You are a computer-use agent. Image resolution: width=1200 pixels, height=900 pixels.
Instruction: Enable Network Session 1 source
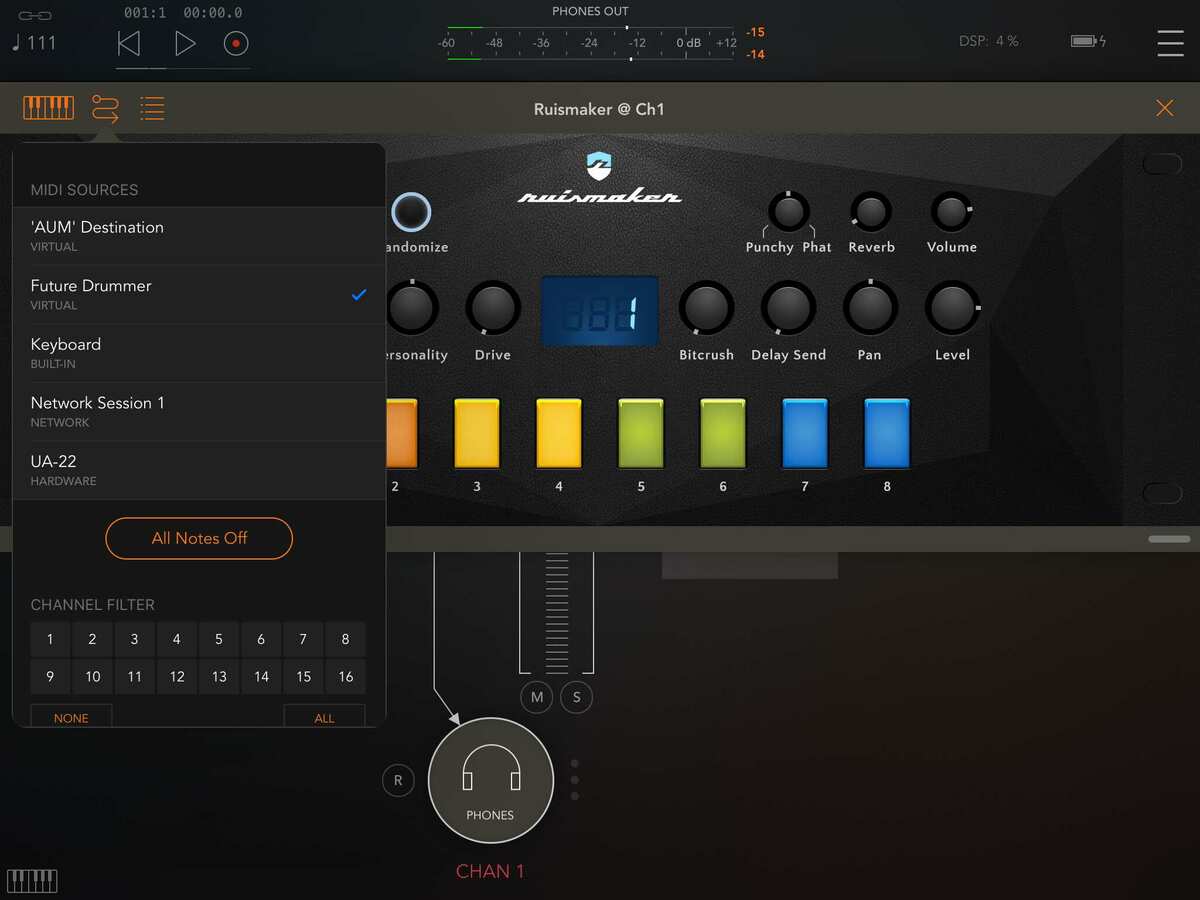click(x=199, y=411)
